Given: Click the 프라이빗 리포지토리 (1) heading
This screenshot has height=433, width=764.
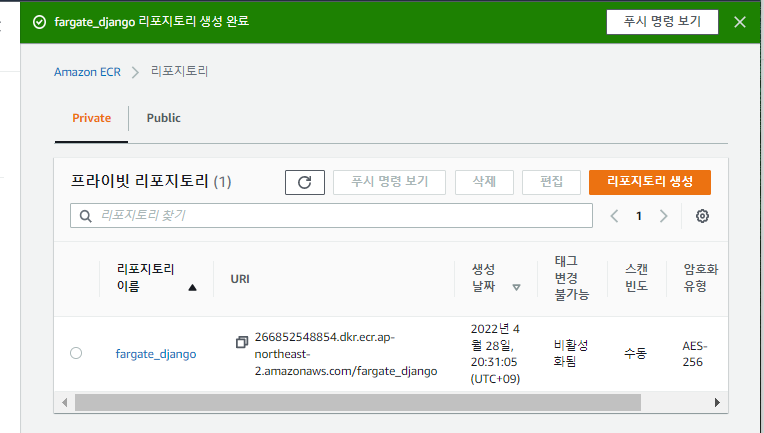Looking at the screenshot, I should (151, 182).
